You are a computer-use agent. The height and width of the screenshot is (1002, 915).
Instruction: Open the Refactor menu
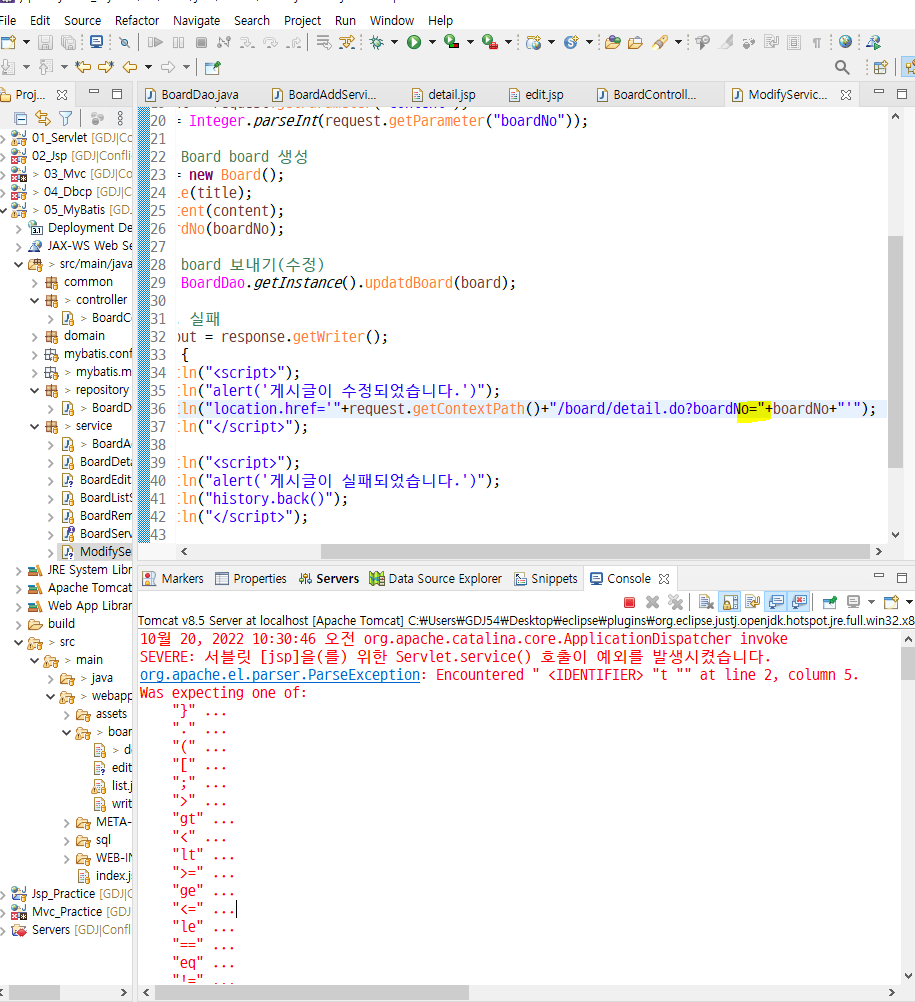[x=137, y=20]
